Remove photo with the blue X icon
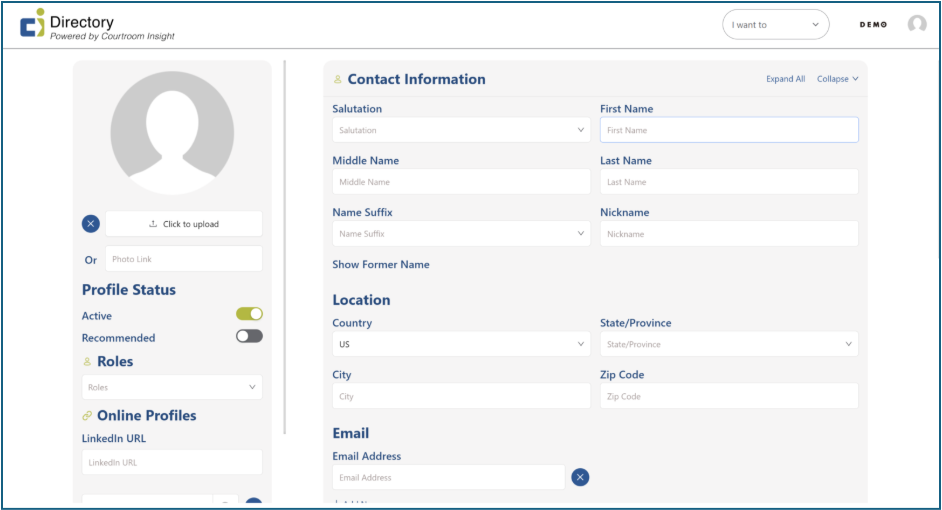Image resolution: width=942 pixels, height=510 pixels. 91,224
